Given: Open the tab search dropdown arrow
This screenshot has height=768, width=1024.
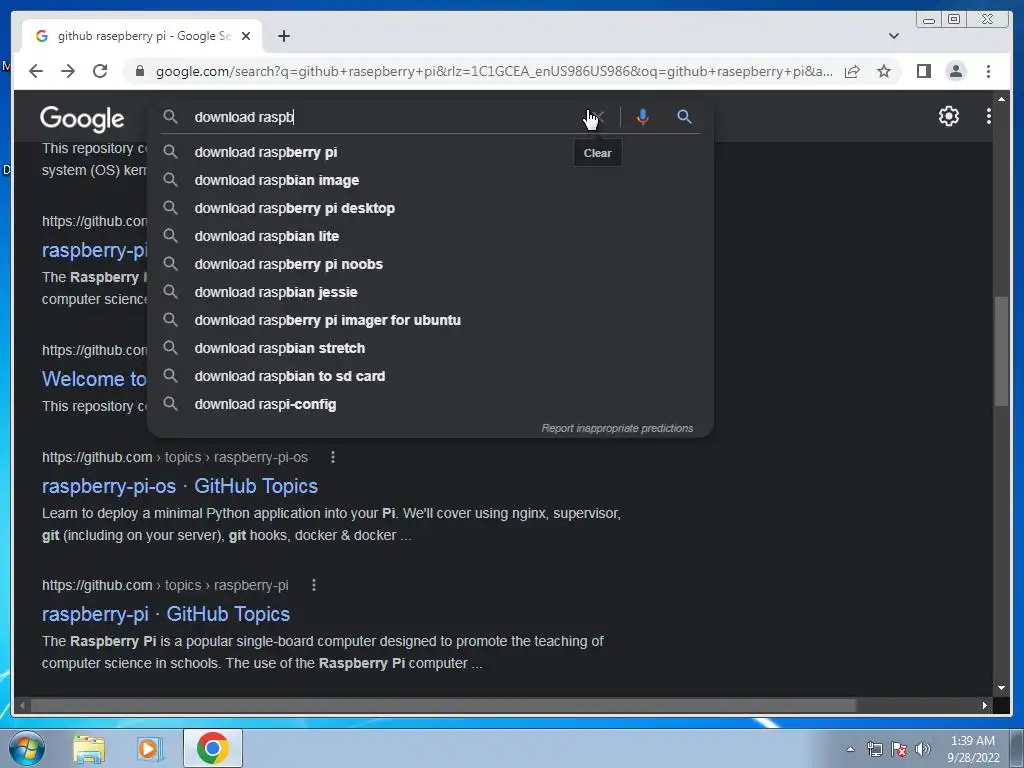Looking at the screenshot, I should click(x=894, y=36).
